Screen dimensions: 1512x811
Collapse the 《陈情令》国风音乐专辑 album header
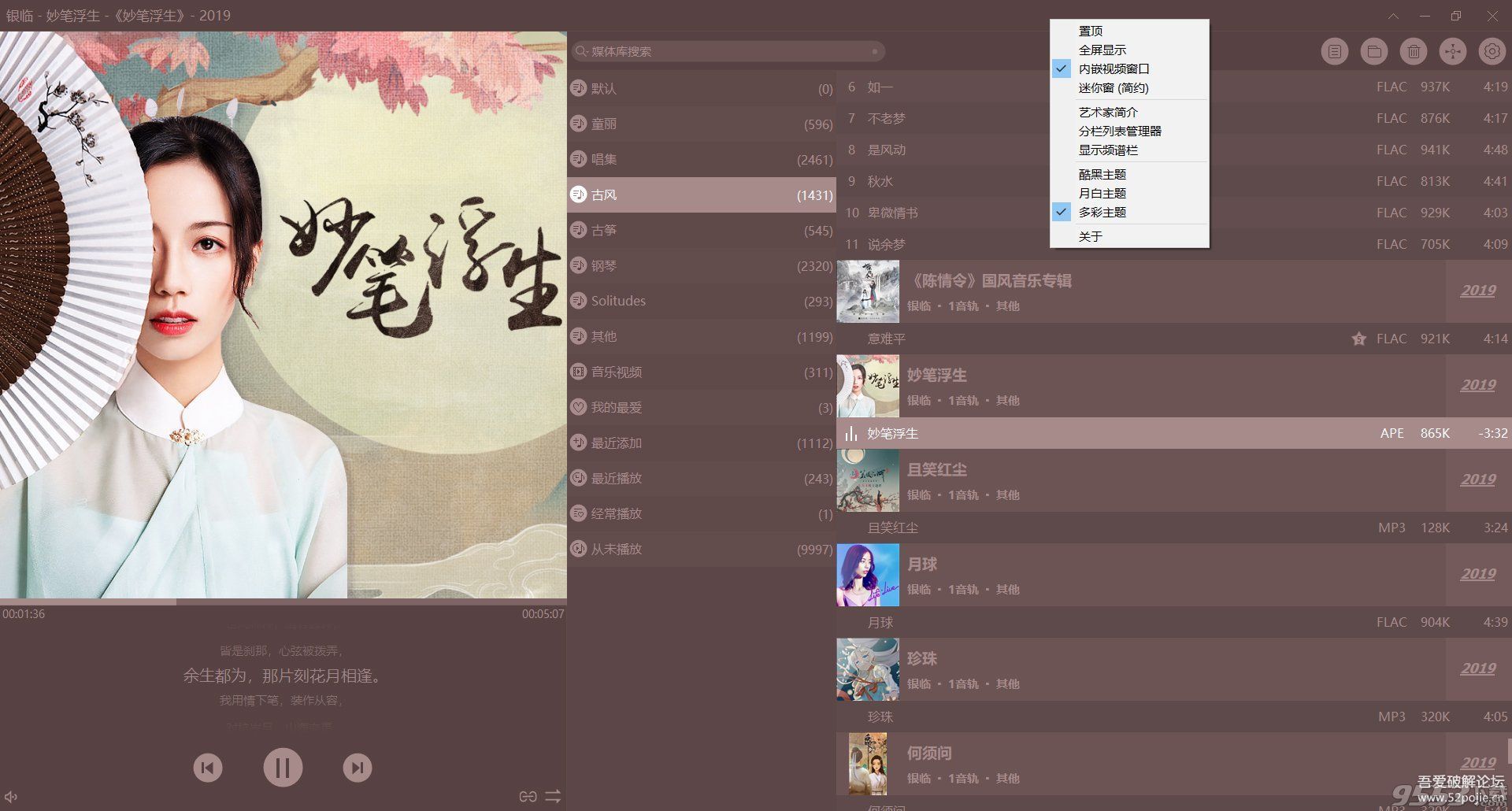(x=1173, y=291)
